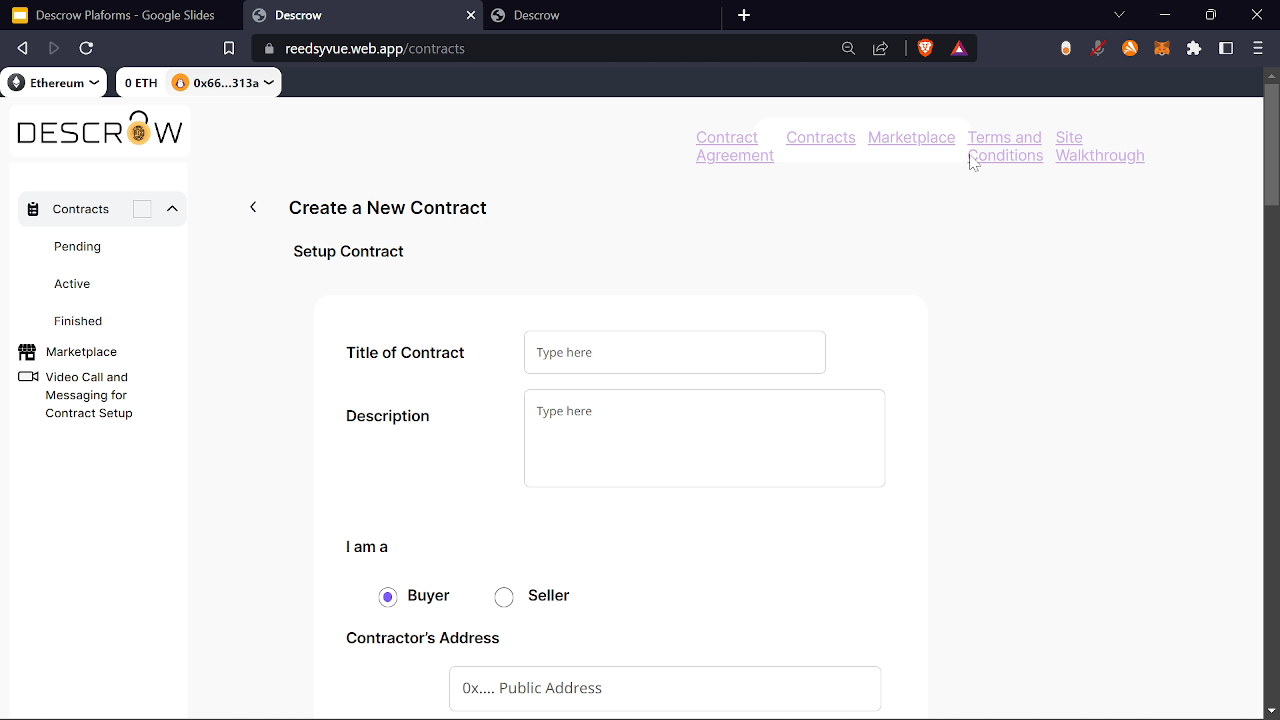Viewport: 1280px width, 720px height.
Task: Click the Marketplace storefront icon in sidebar
Action: (x=27, y=352)
